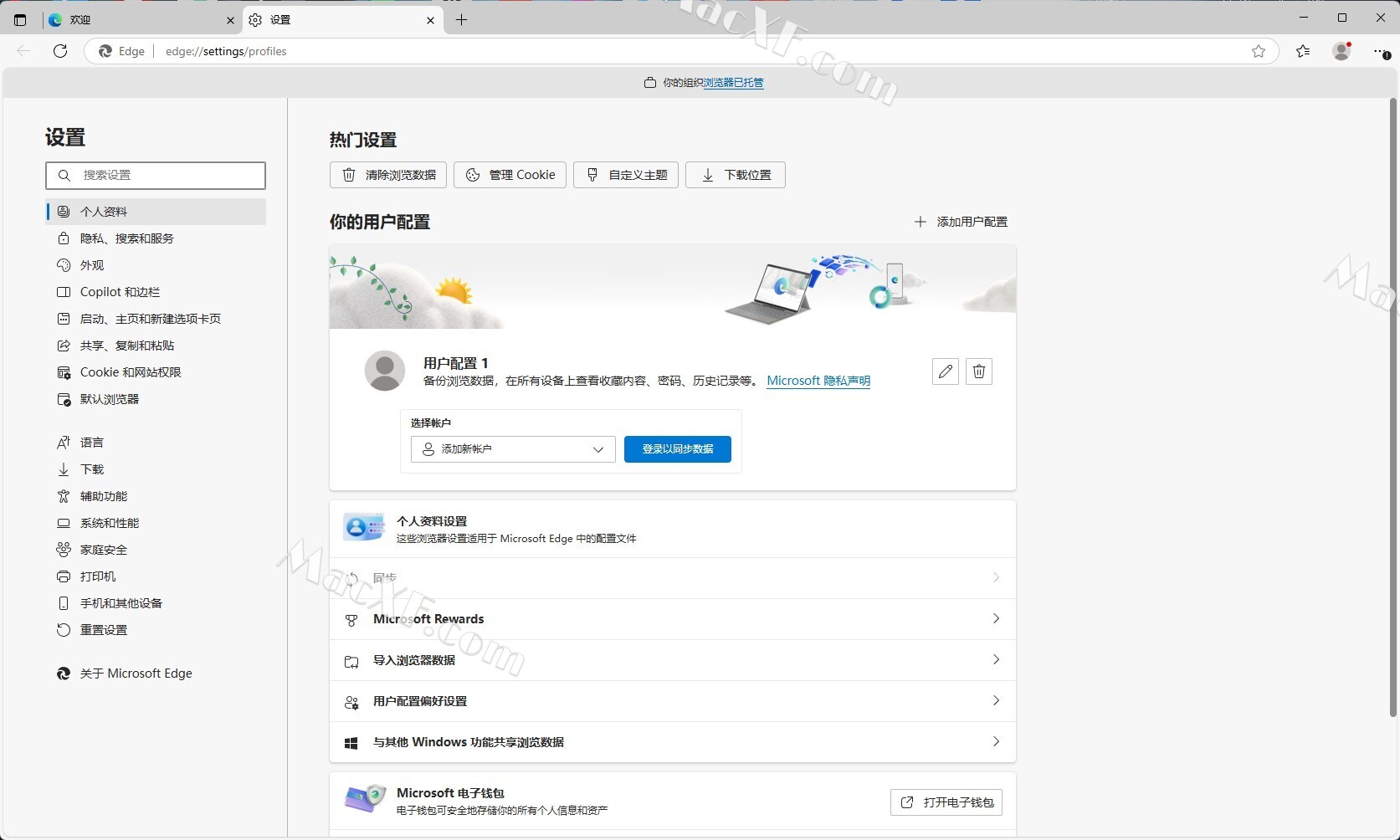
Task: Focus the 搜索设置 search box
Action: tap(156, 175)
